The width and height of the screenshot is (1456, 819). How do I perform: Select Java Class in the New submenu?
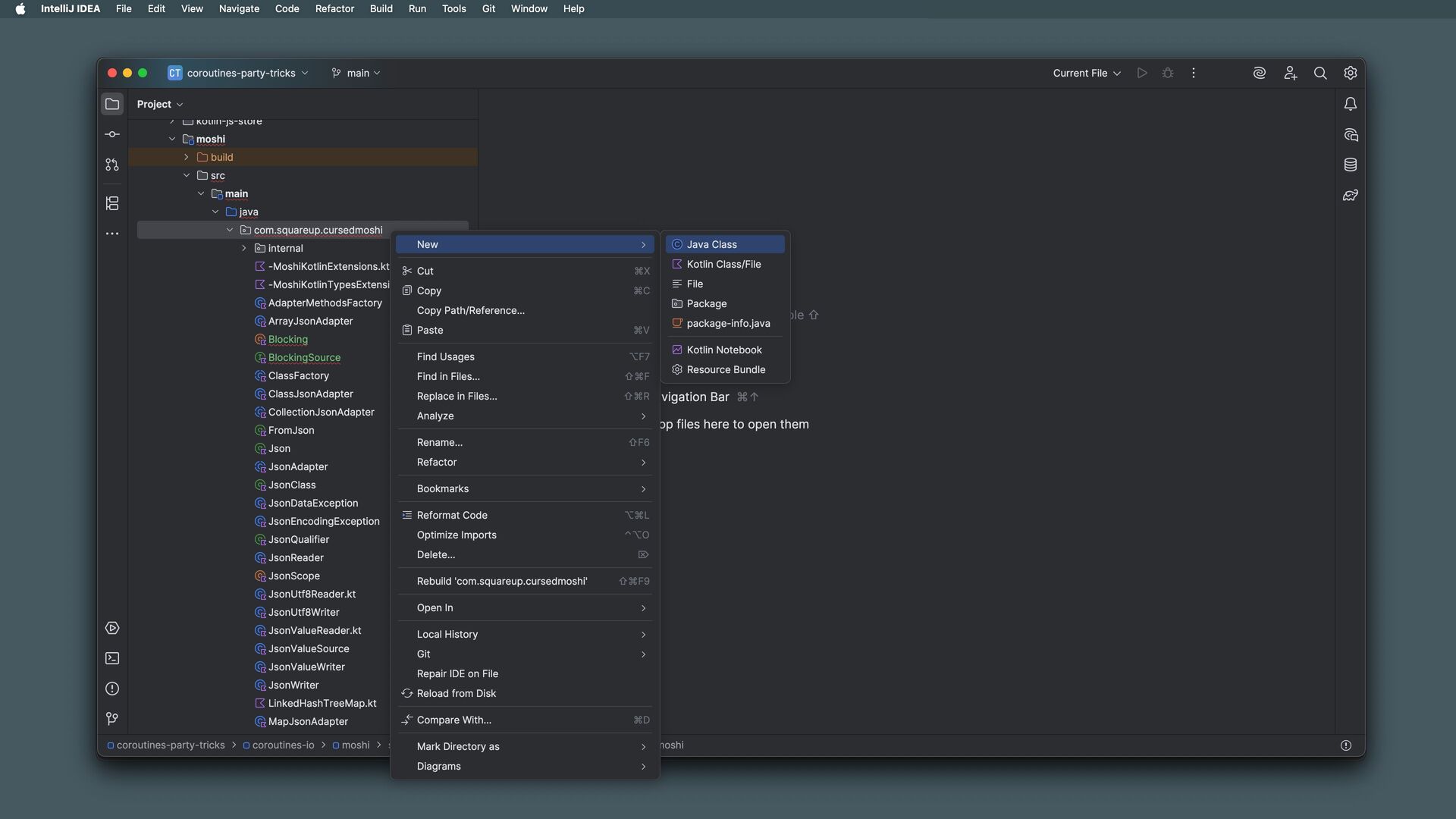725,244
